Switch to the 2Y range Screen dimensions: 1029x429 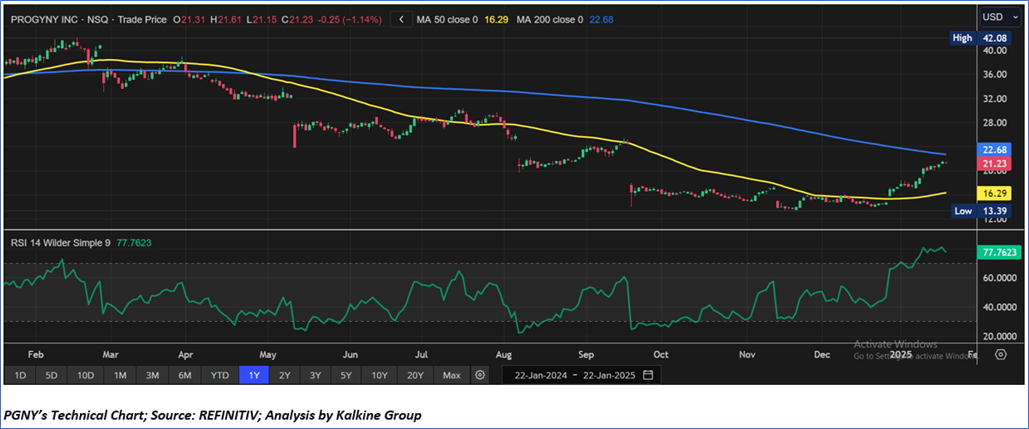pyautogui.click(x=285, y=375)
